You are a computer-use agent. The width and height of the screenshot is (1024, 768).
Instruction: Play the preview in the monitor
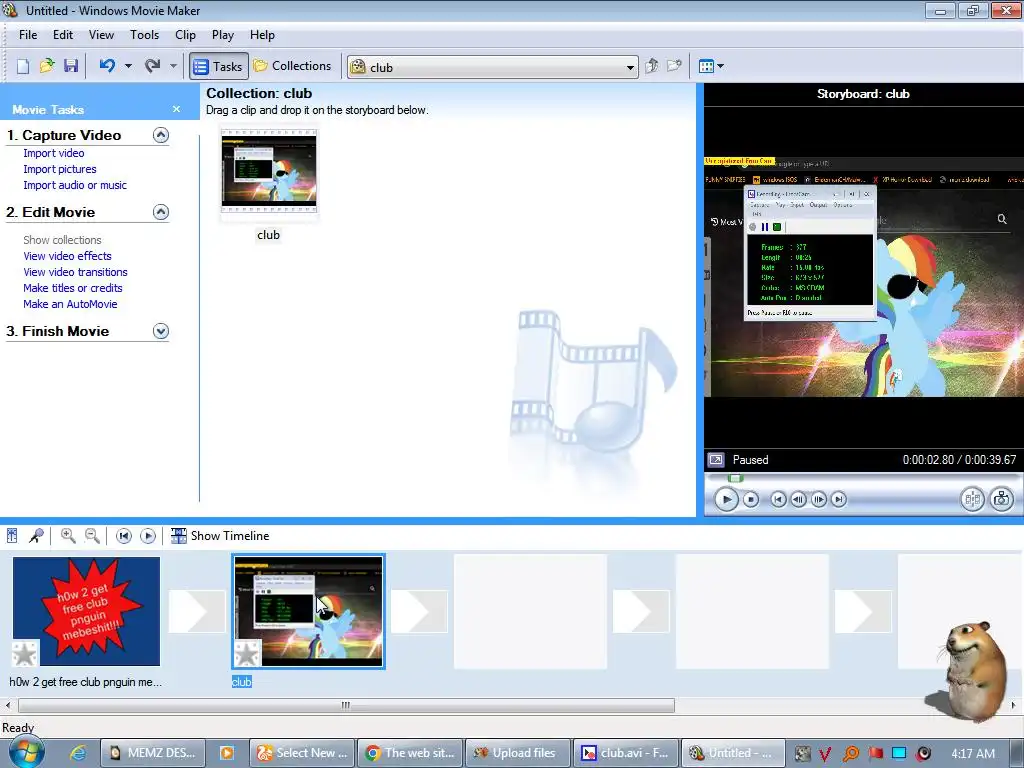tap(726, 500)
